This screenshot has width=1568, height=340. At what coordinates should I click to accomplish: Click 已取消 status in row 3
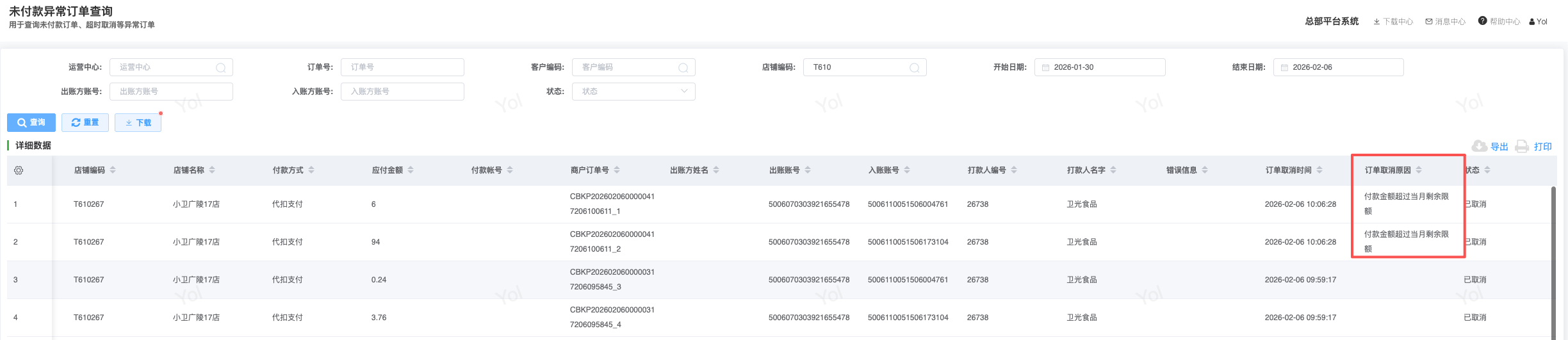point(1475,280)
